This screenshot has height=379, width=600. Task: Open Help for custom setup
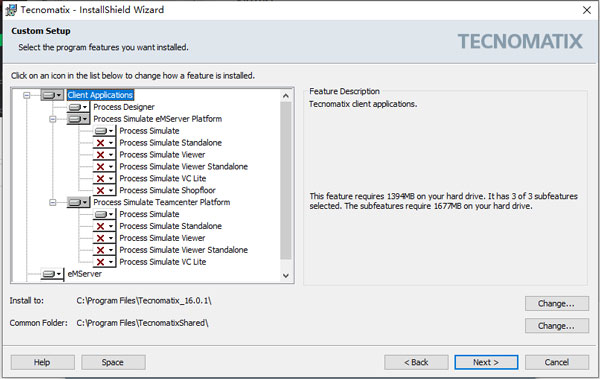click(42, 362)
